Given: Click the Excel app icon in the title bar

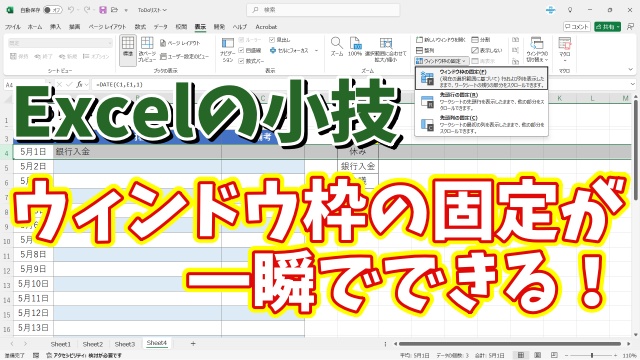Looking at the screenshot, I should click(x=10, y=10).
